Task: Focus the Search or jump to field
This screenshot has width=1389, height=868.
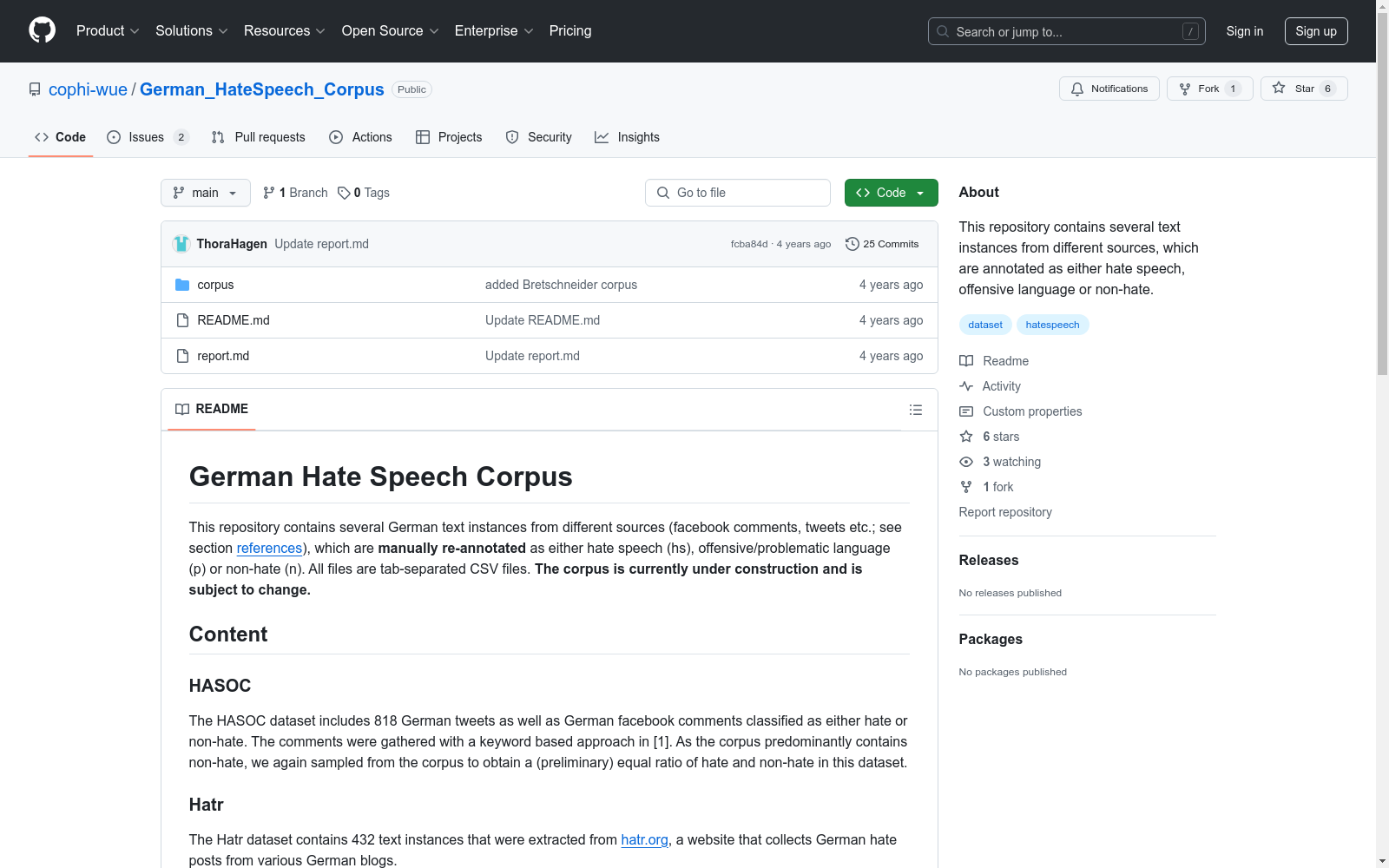Action: point(1067,31)
